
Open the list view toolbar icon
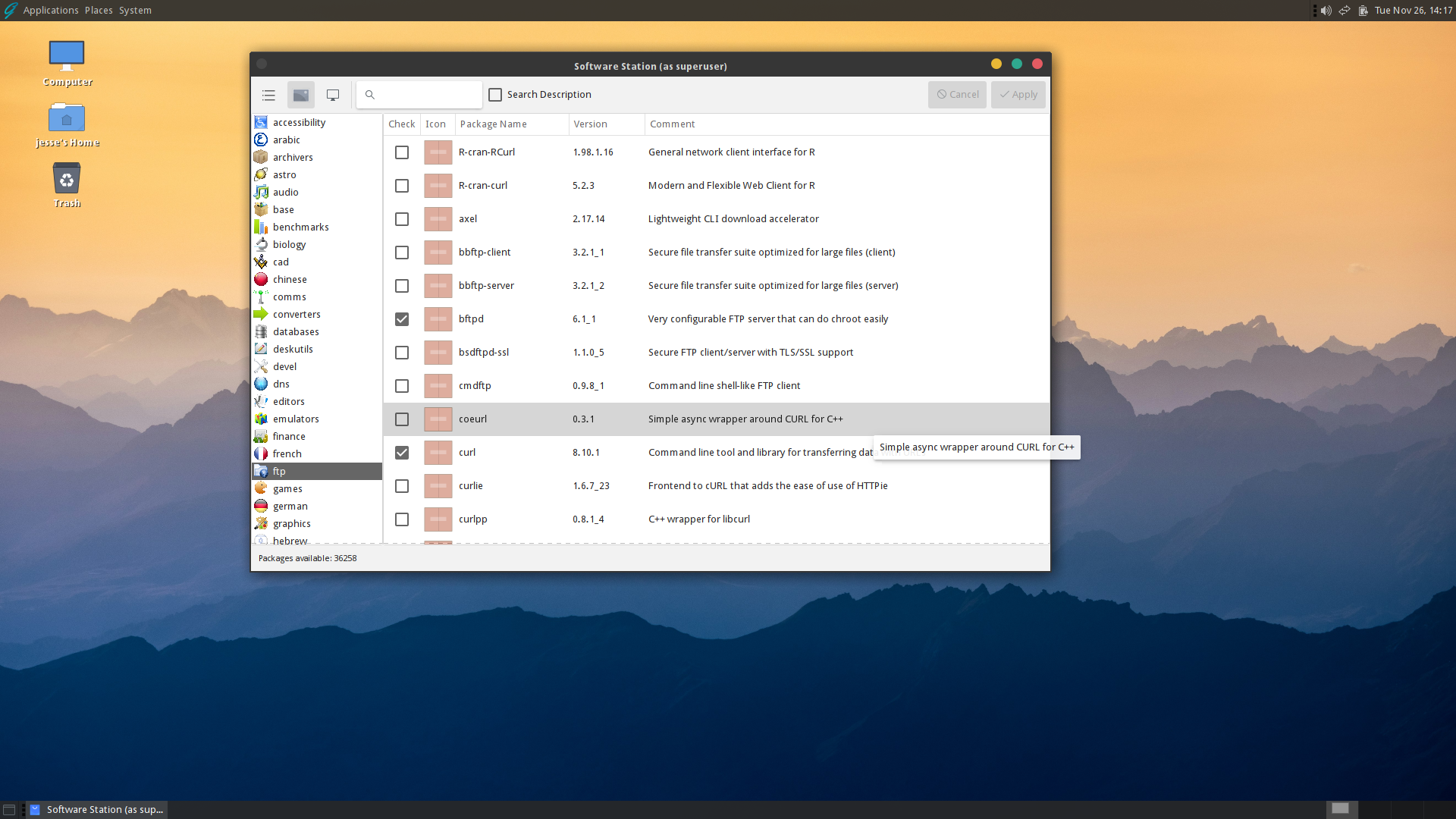coord(268,95)
